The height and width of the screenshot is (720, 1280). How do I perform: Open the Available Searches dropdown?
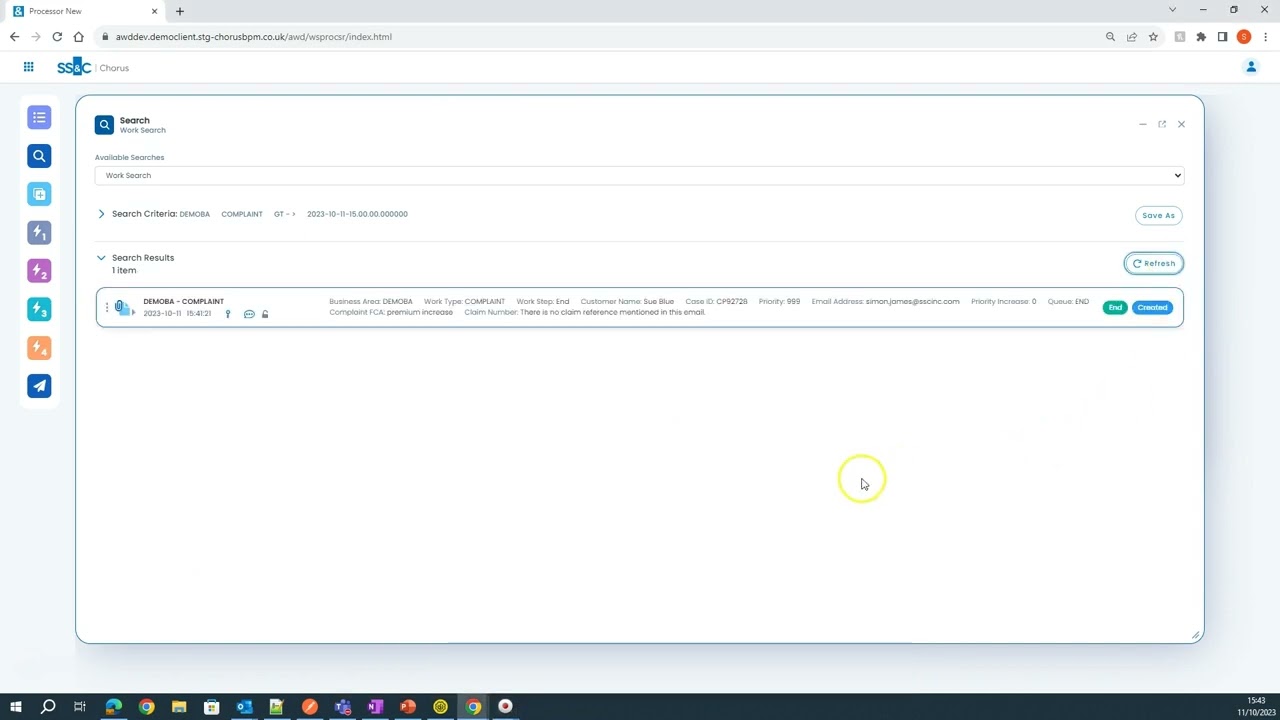pos(639,175)
